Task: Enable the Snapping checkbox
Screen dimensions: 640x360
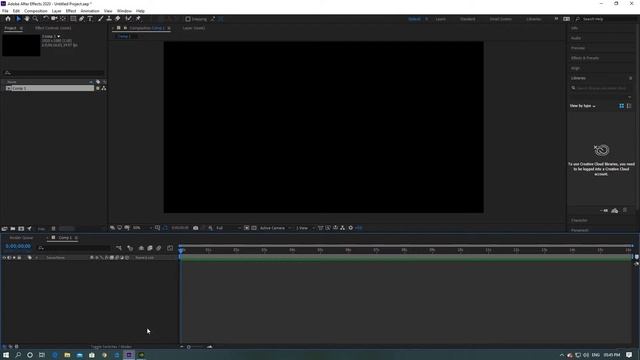Action: (188, 19)
